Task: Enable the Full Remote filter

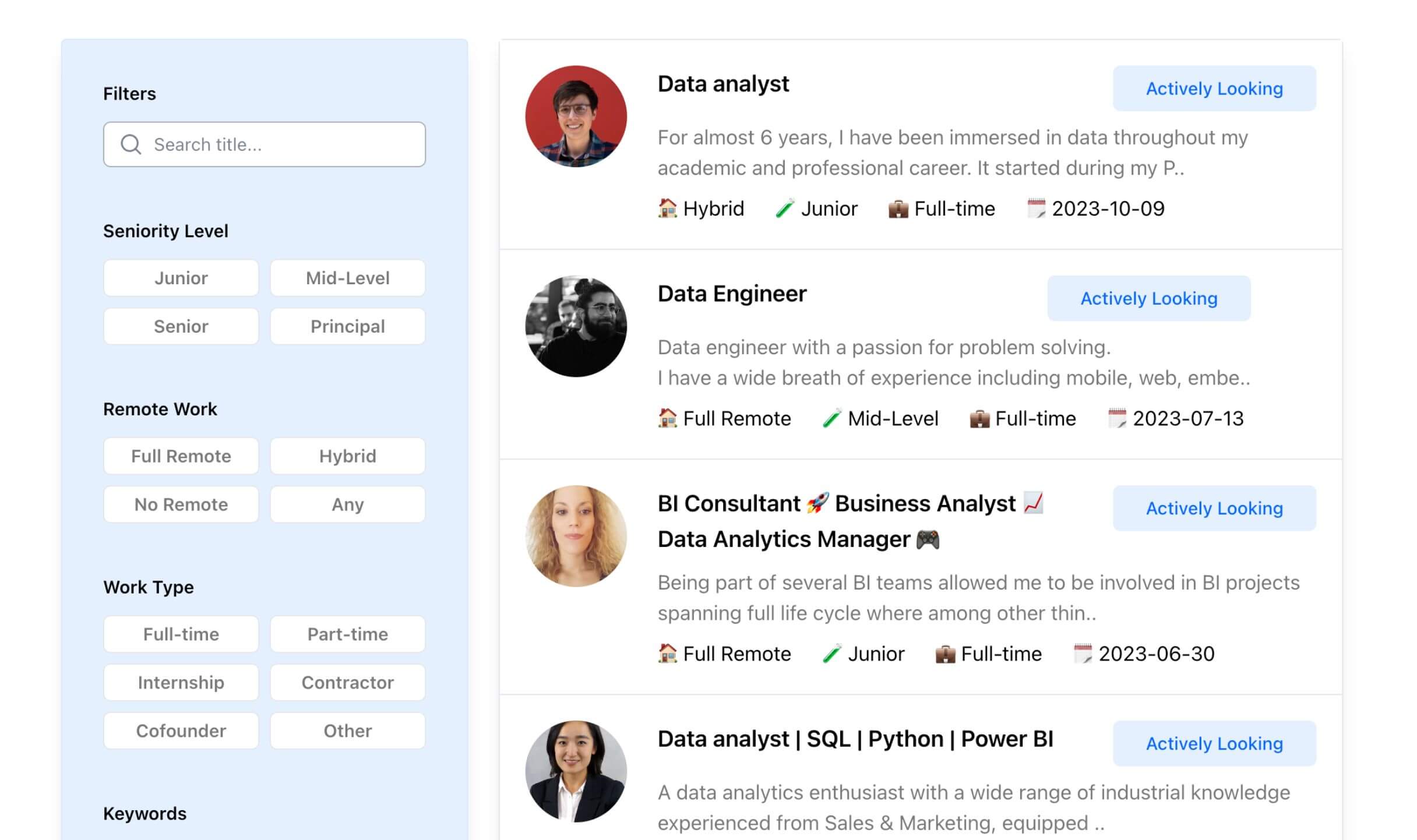Action: pos(181,456)
